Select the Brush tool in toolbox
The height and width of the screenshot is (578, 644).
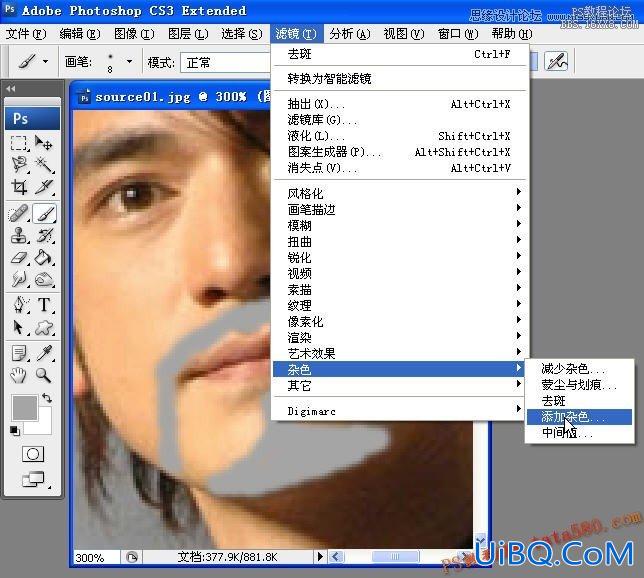(x=44, y=214)
